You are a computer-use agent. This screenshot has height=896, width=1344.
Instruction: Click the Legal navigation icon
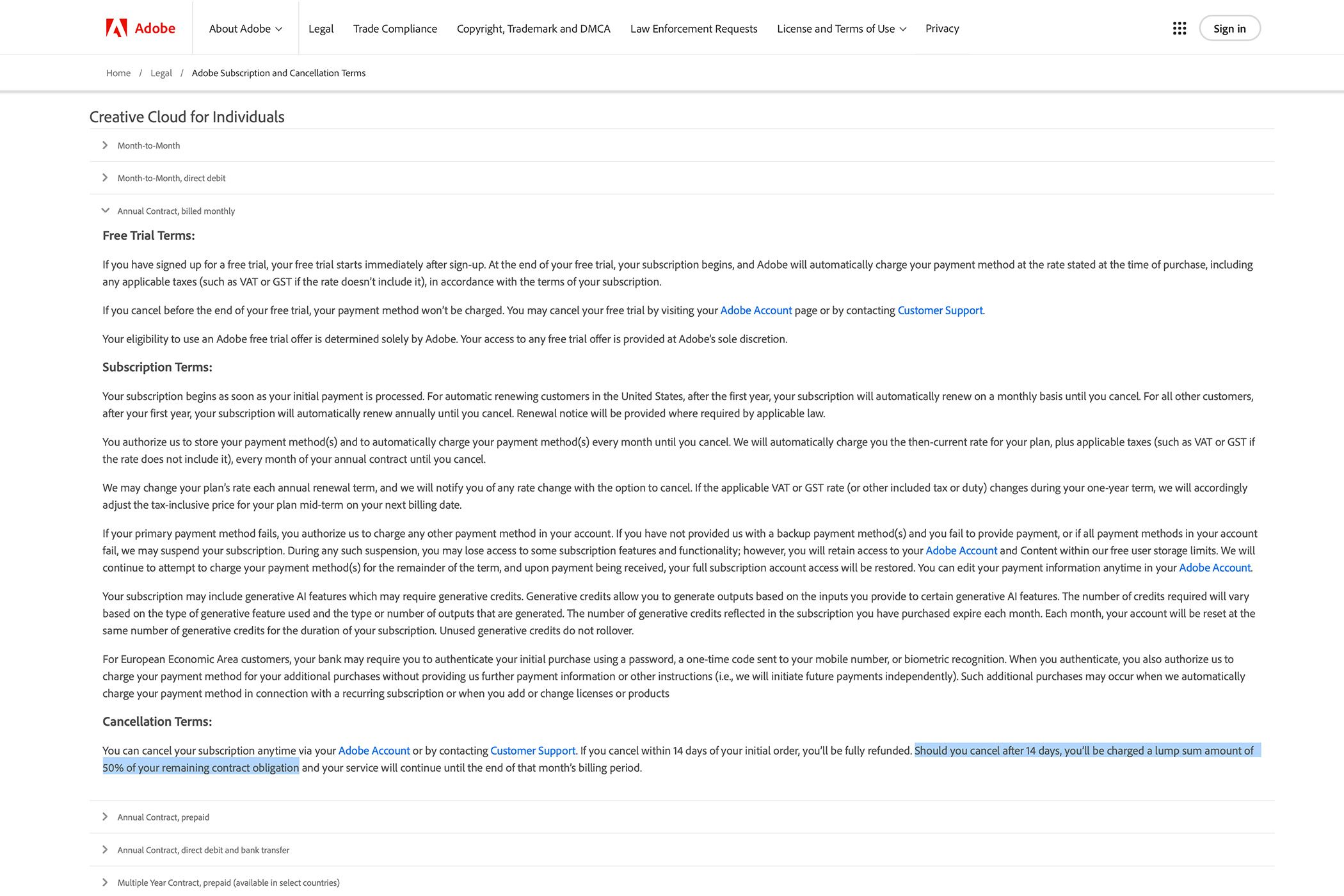point(320,28)
